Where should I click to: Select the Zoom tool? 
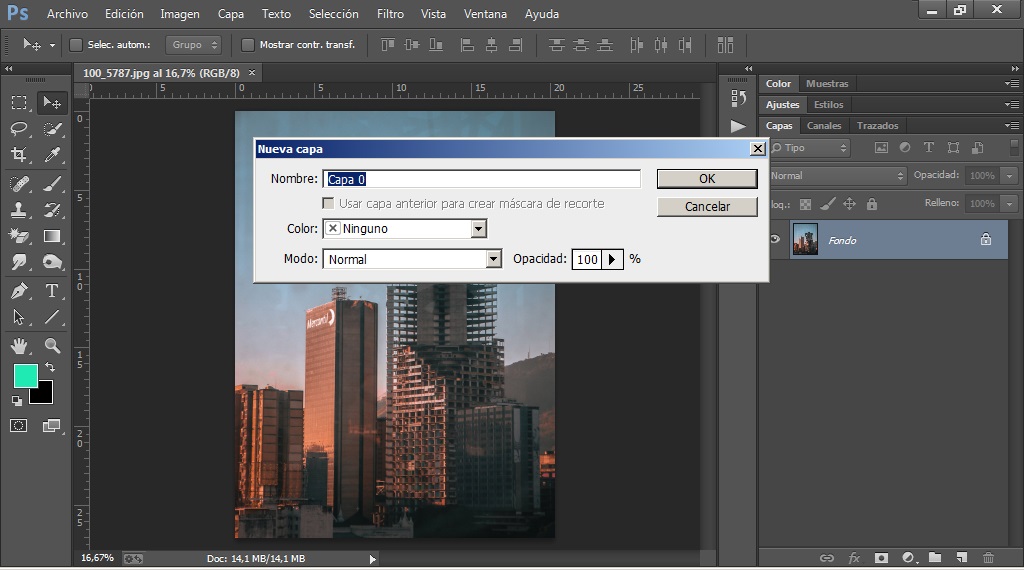point(52,345)
